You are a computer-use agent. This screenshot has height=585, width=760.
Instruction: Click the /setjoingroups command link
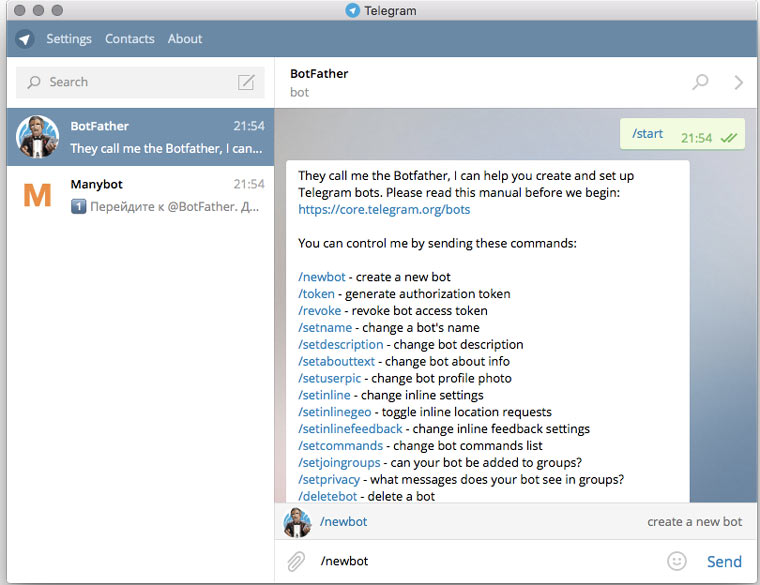(339, 463)
